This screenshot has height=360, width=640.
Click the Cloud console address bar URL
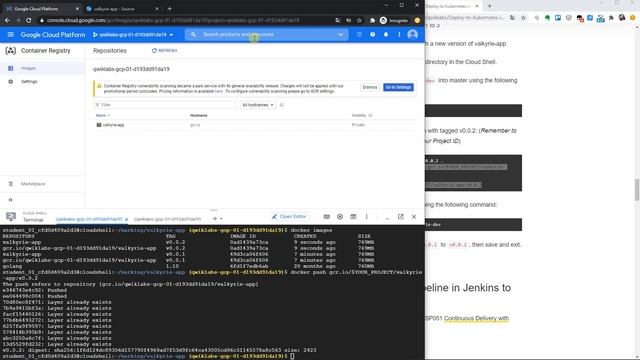(173, 20)
